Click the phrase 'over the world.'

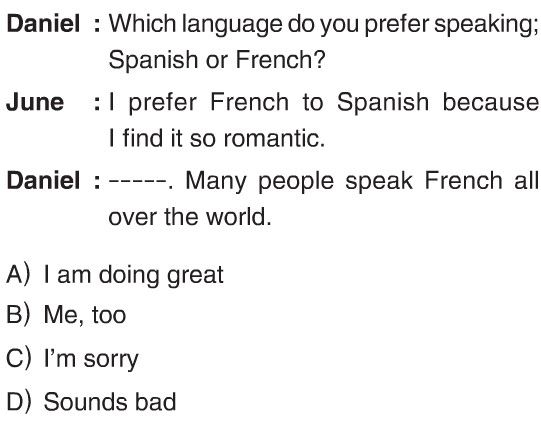[190, 216]
